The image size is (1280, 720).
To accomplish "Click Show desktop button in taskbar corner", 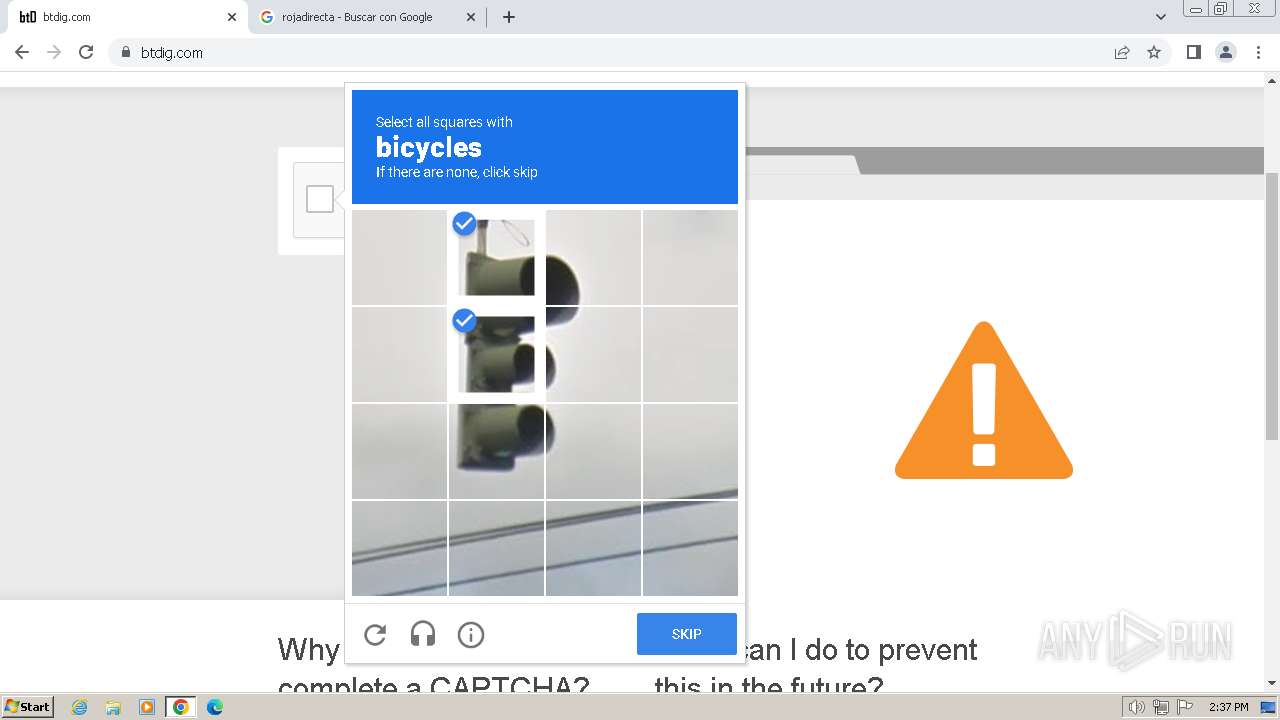I will pos(1270,707).
